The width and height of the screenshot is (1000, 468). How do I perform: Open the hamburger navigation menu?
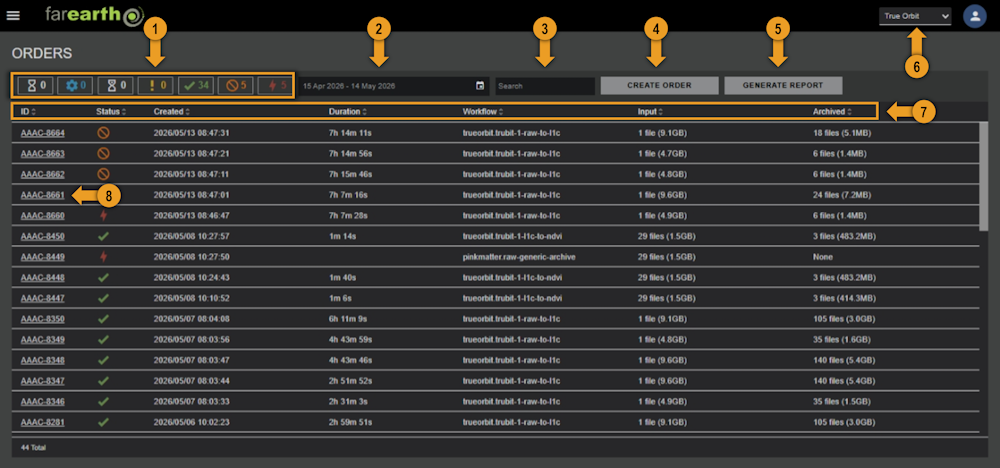point(13,15)
